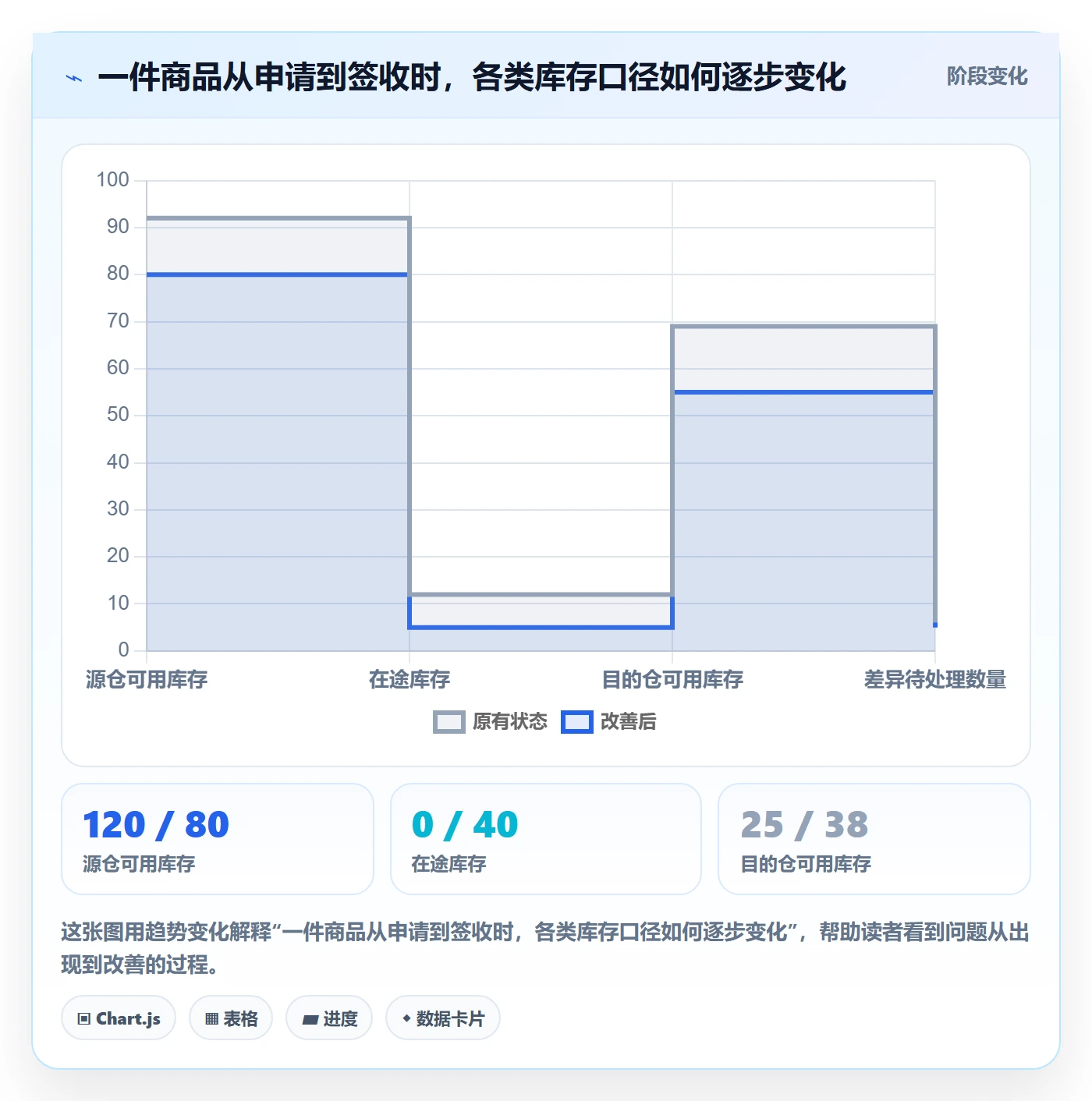
Task: Open the 0 / 40 在途库存 card
Action: (546, 839)
